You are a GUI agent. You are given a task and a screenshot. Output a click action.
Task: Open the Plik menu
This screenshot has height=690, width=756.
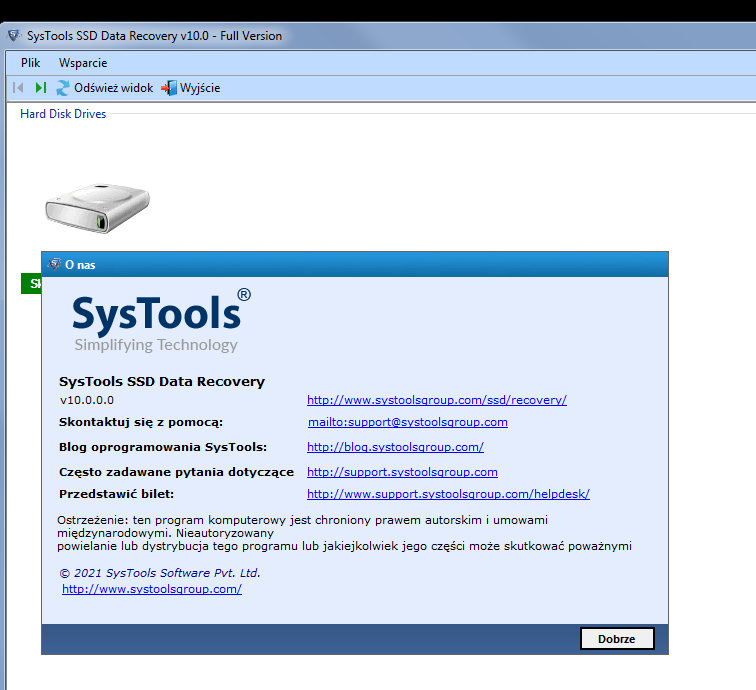pos(30,63)
